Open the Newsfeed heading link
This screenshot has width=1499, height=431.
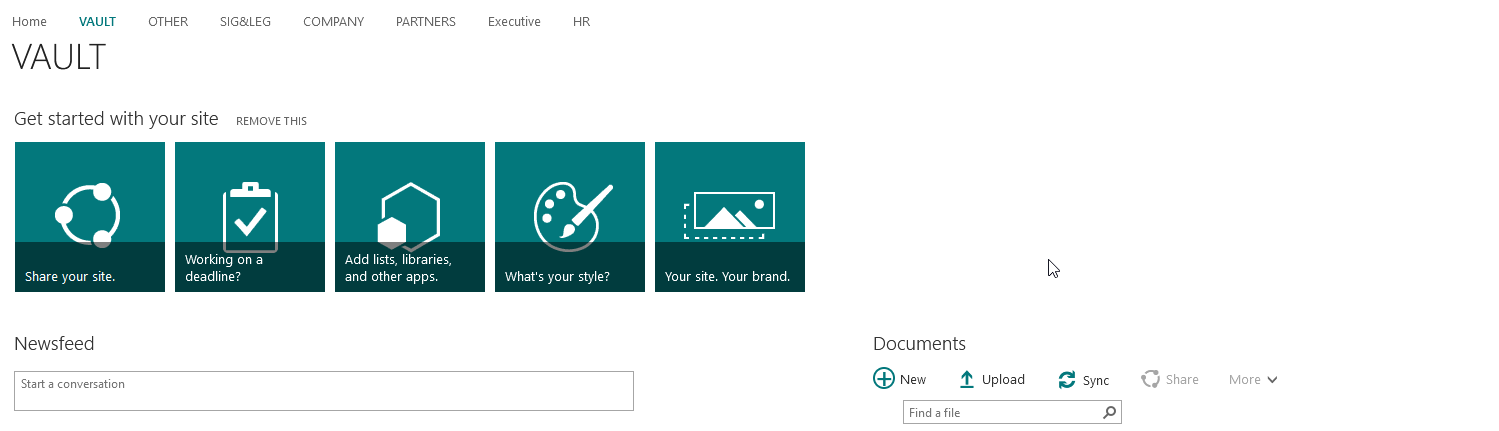(54, 344)
